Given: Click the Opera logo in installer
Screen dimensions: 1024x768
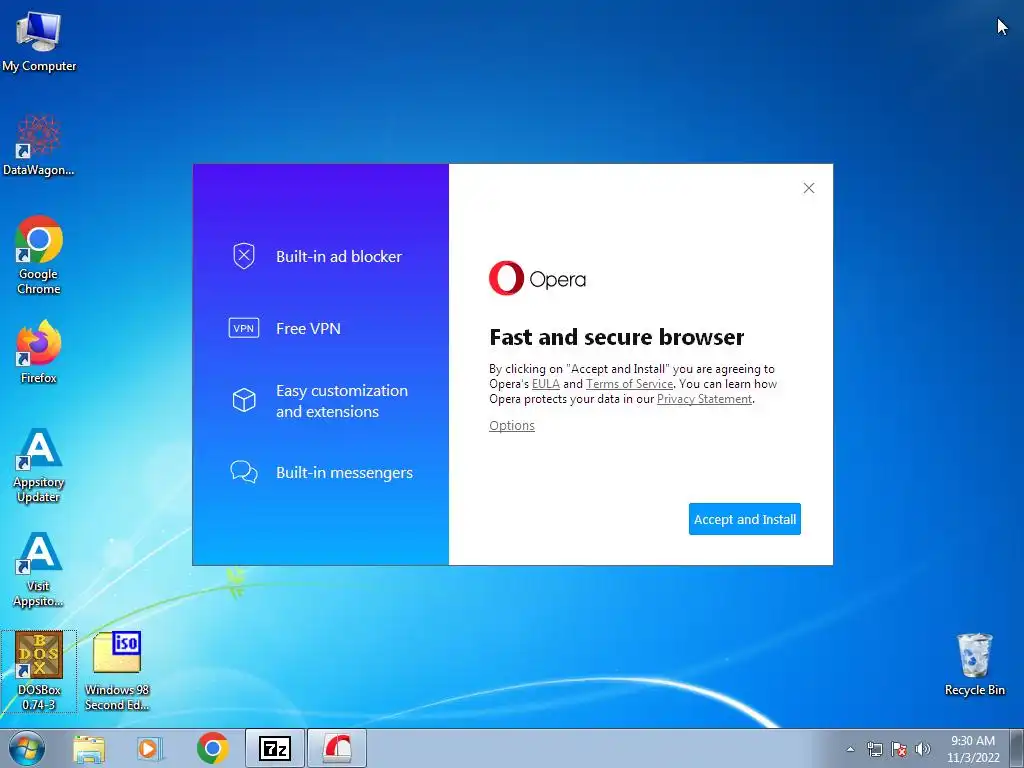Looking at the screenshot, I should click(x=537, y=279).
